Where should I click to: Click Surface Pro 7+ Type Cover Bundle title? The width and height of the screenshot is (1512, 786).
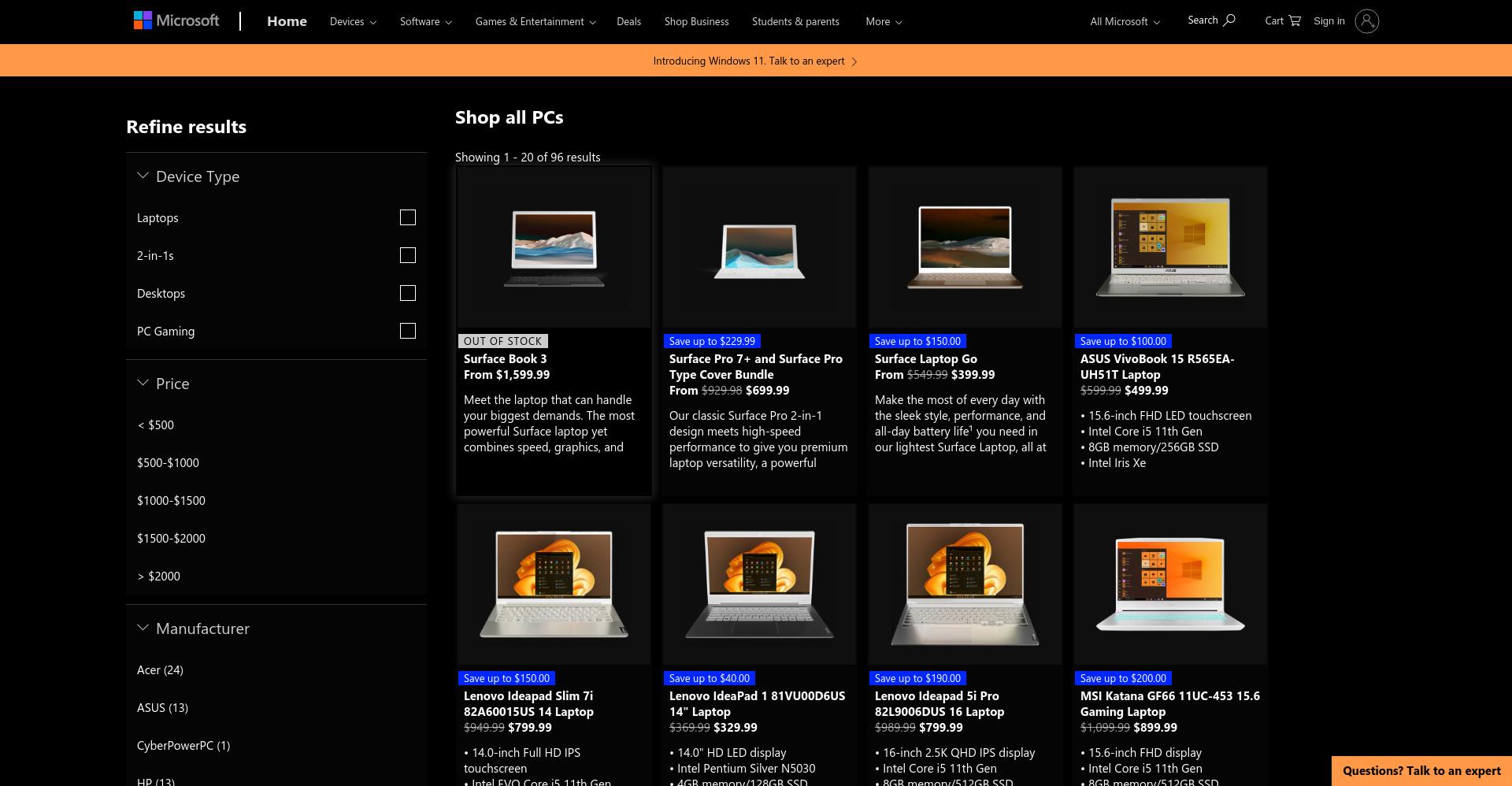[x=756, y=367]
